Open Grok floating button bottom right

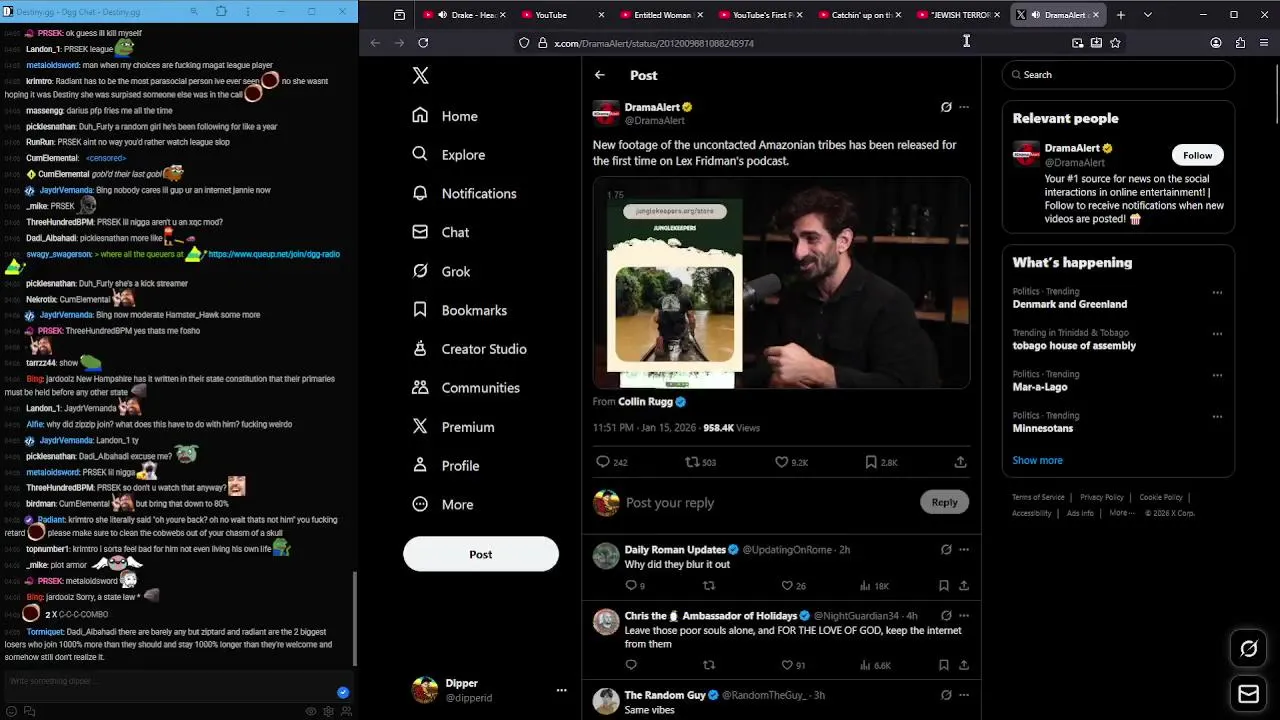[1248, 649]
